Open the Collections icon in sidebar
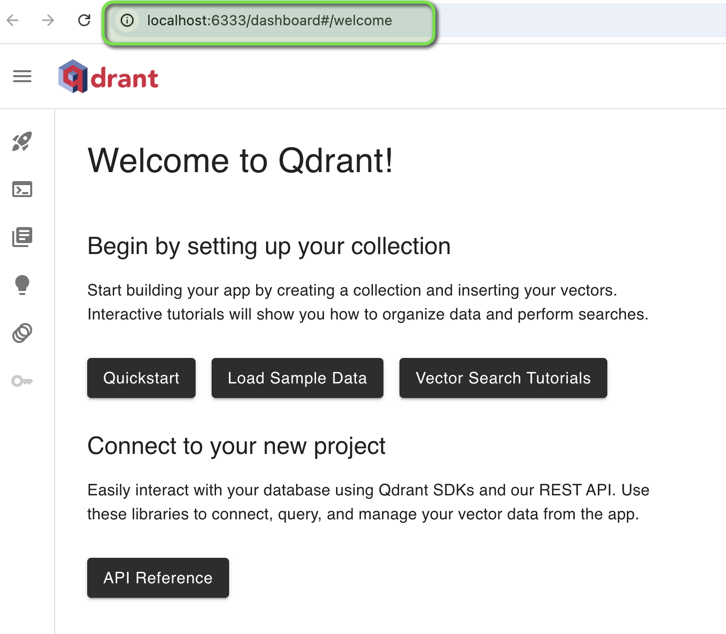726x634 pixels. [x=22, y=237]
